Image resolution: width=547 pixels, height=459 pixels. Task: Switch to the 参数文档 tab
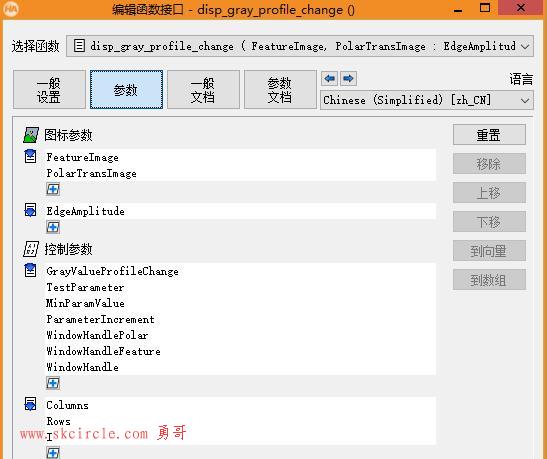pyautogui.click(x=280, y=90)
